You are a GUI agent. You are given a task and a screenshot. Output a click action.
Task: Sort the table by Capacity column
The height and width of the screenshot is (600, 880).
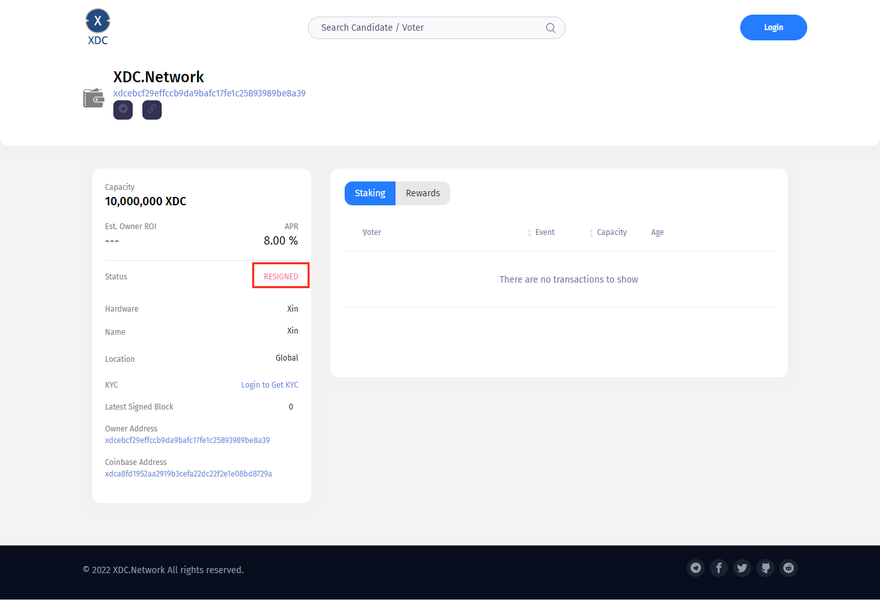[x=611, y=232]
